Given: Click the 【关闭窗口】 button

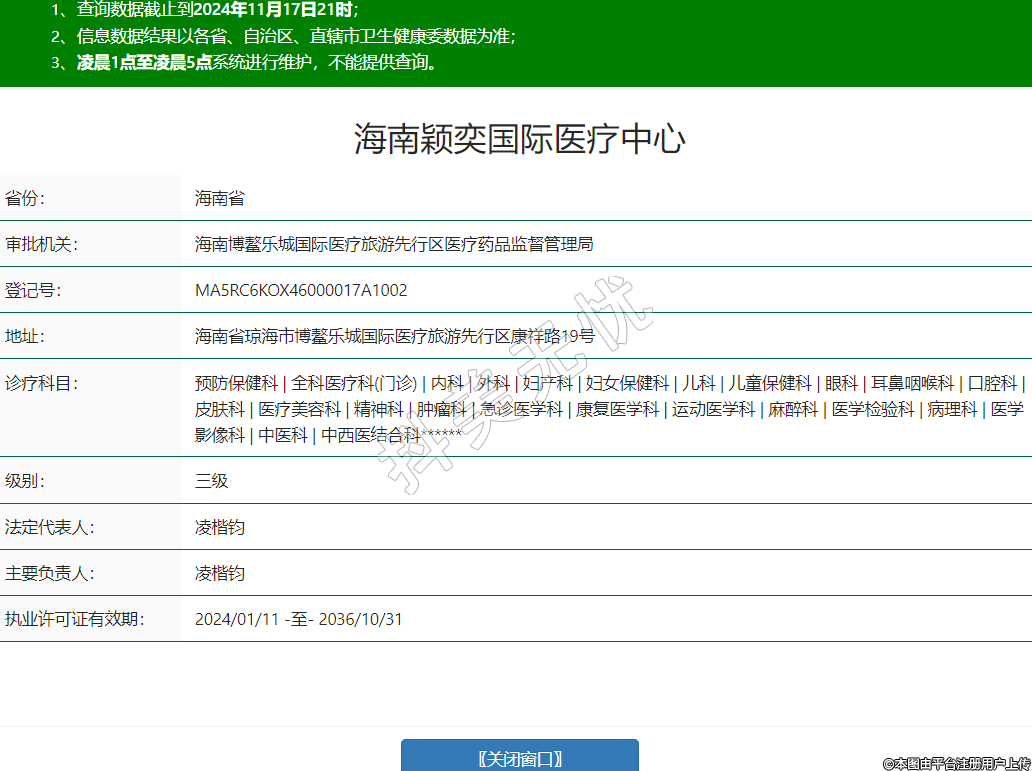Looking at the screenshot, I should (x=519, y=758).
